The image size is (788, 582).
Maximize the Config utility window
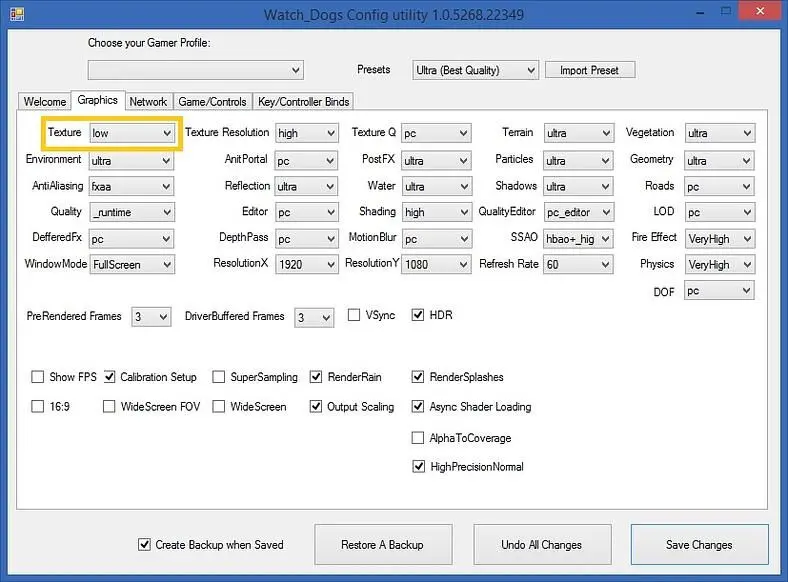[x=726, y=11]
